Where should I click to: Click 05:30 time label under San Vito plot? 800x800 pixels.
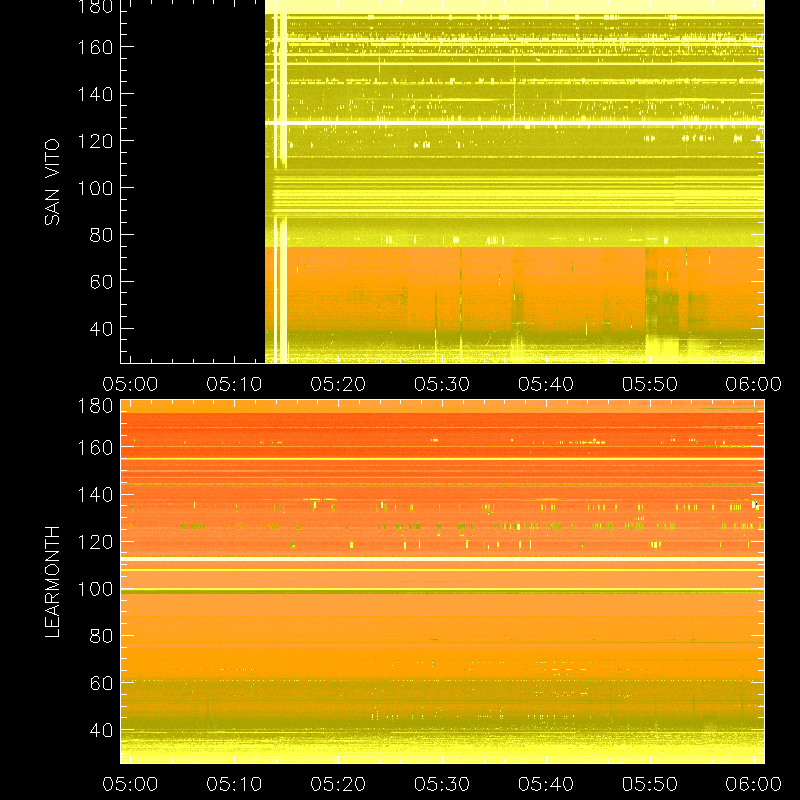(442, 384)
